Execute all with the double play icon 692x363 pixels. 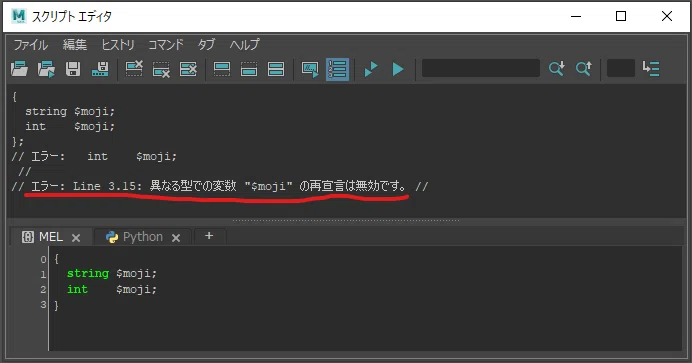[371, 69]
